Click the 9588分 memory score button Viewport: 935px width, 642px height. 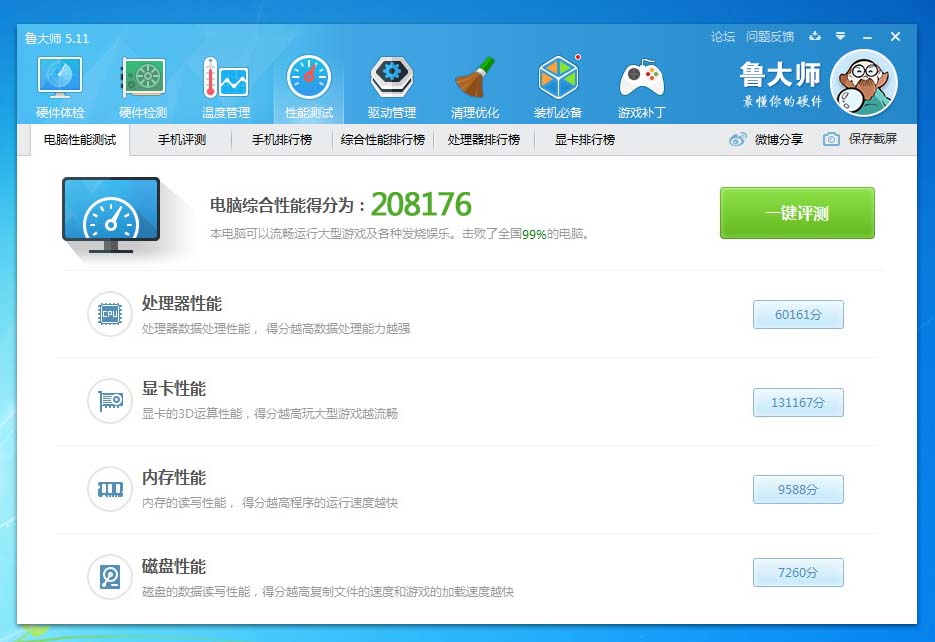(x=798, y=489)
